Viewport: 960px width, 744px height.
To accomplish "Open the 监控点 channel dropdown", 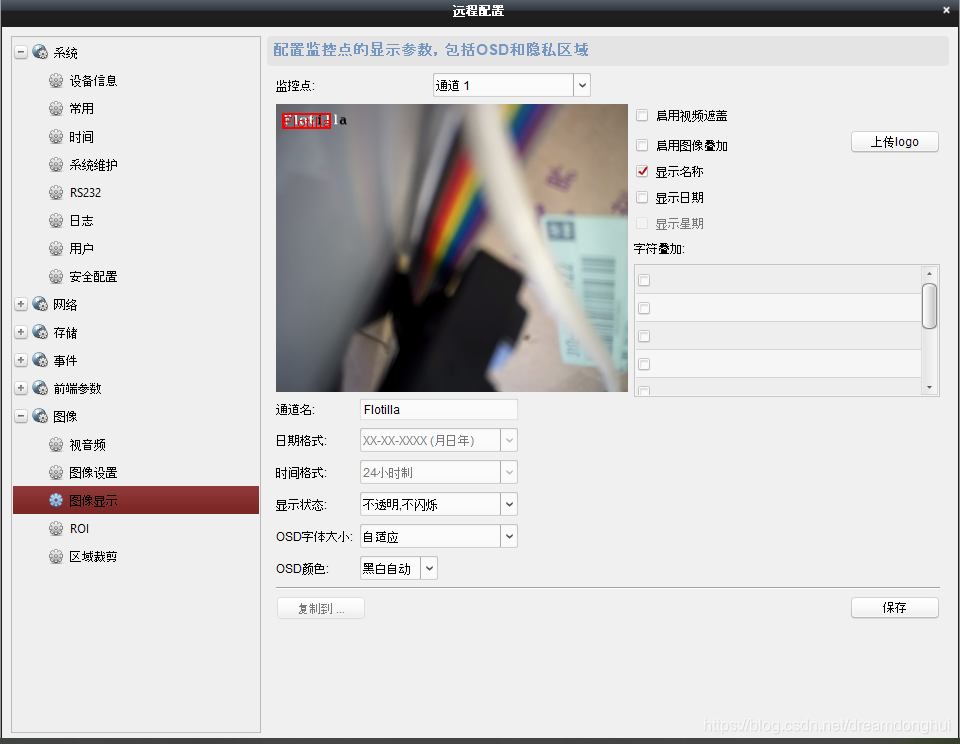I will pyautogui.click(x=582, y=85).
